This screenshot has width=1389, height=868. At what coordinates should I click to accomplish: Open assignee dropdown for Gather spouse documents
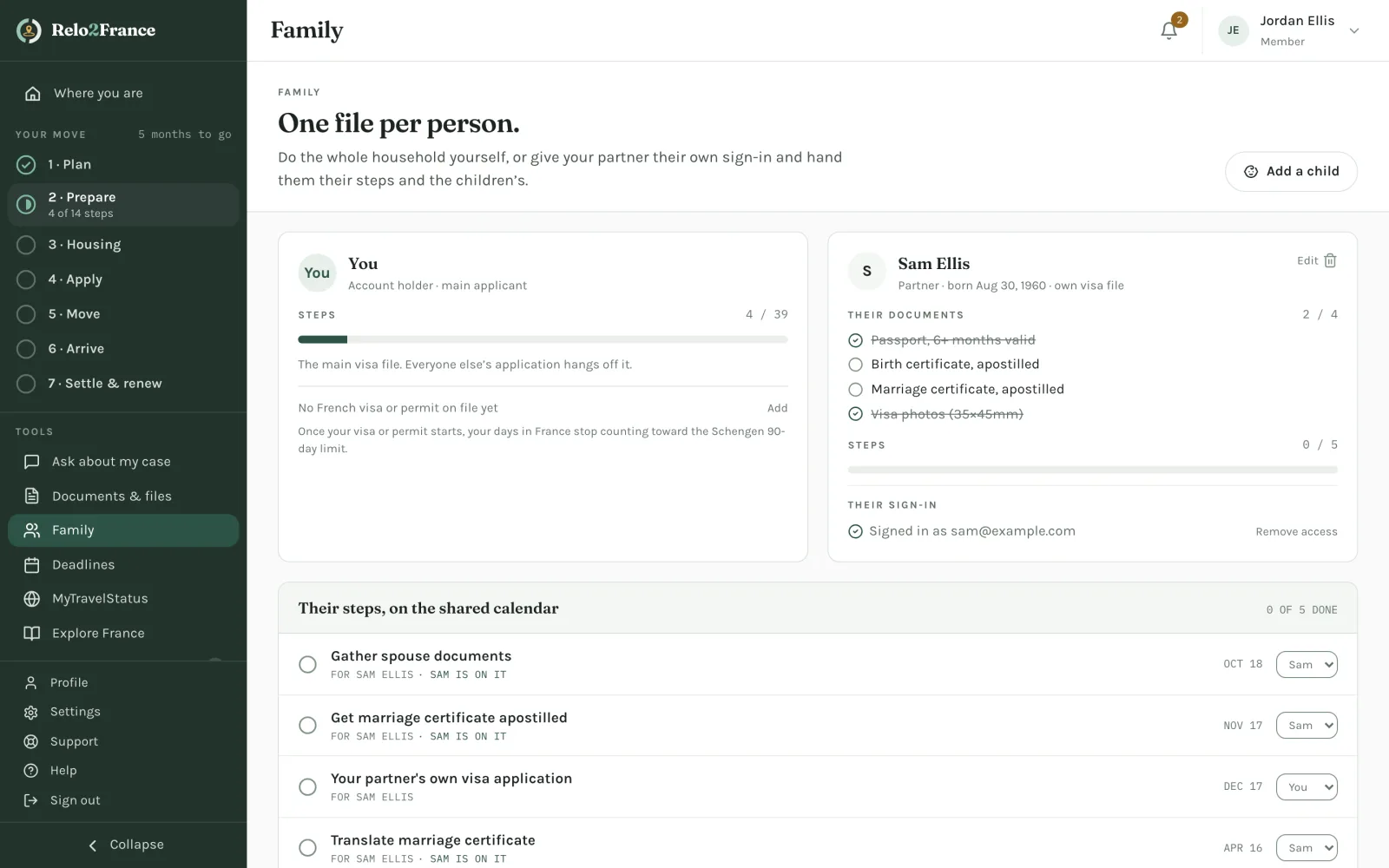click(1307, 664)
